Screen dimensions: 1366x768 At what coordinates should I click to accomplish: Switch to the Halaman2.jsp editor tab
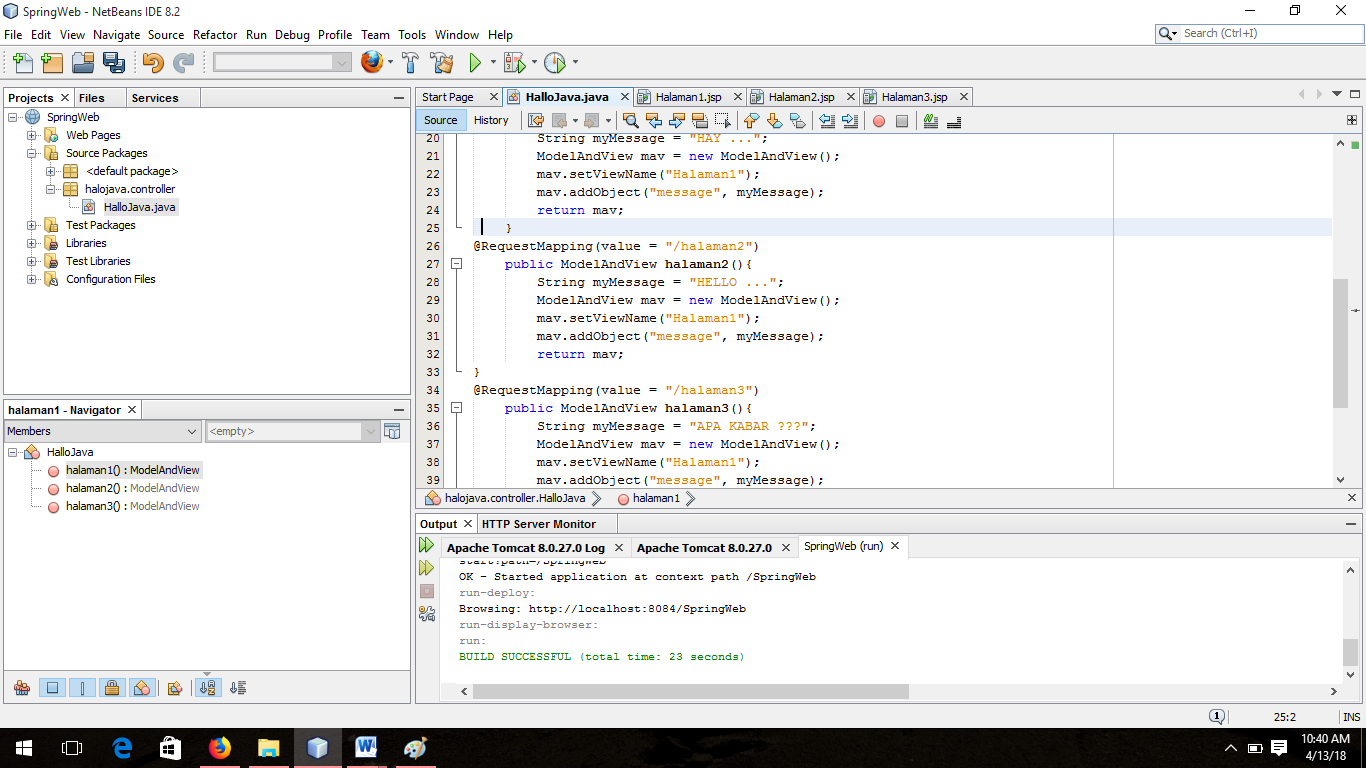tap(800, 97)
